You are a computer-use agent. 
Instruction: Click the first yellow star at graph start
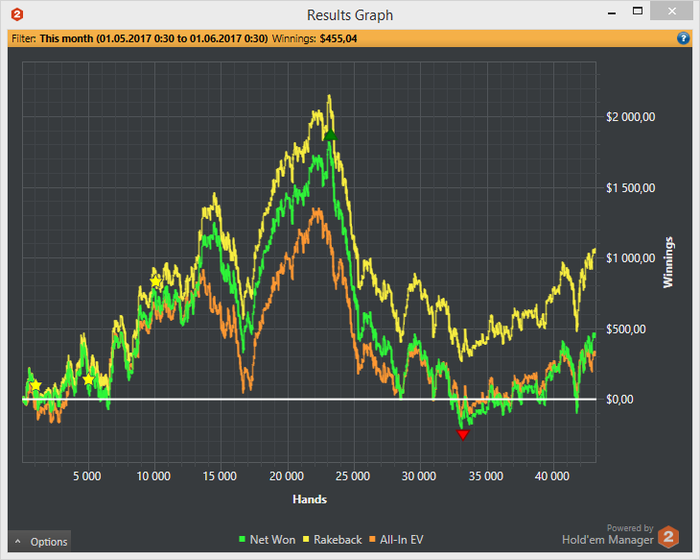(x=36, y=386)
